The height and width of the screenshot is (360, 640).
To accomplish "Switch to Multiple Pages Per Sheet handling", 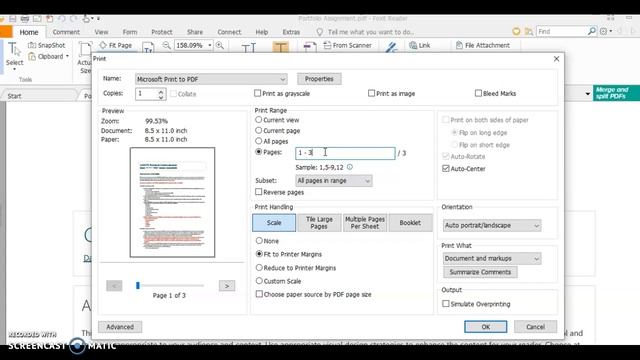I will [x=365, y=223].
